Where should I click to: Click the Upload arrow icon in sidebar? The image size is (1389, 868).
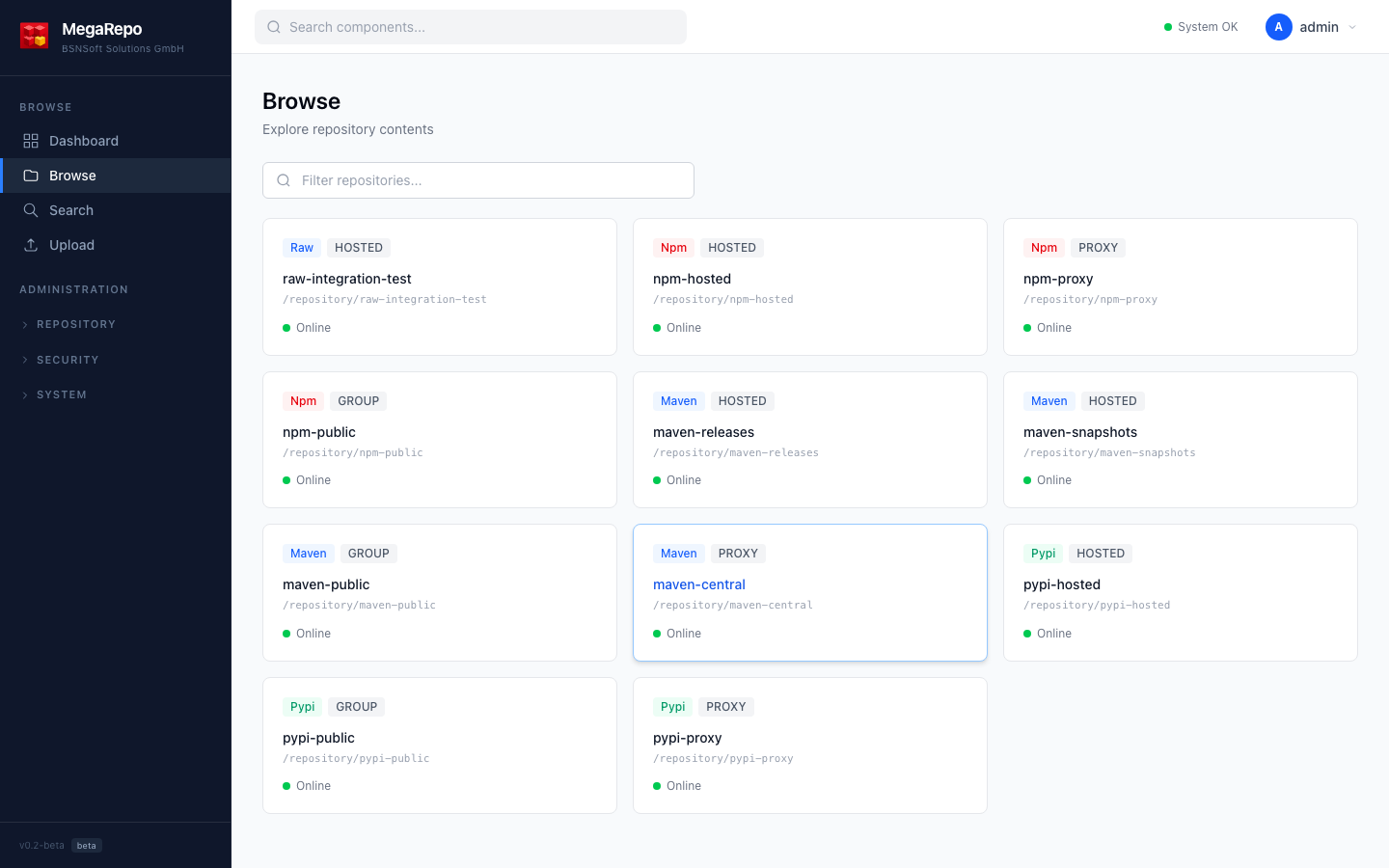pos(31,245)
